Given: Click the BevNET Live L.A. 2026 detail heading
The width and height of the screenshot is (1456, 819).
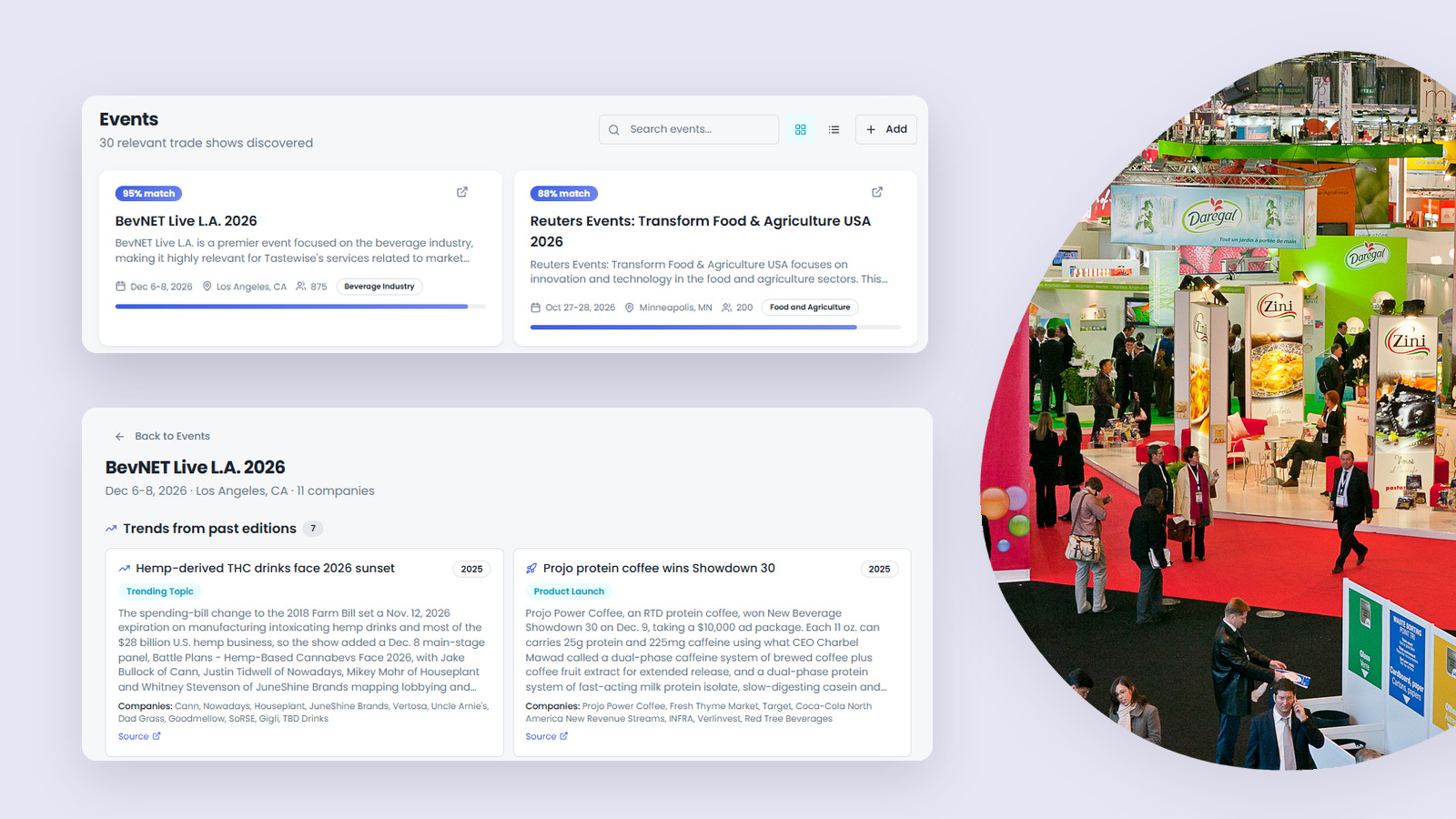Looking at the screenshot, I should [x=196, y=467].
